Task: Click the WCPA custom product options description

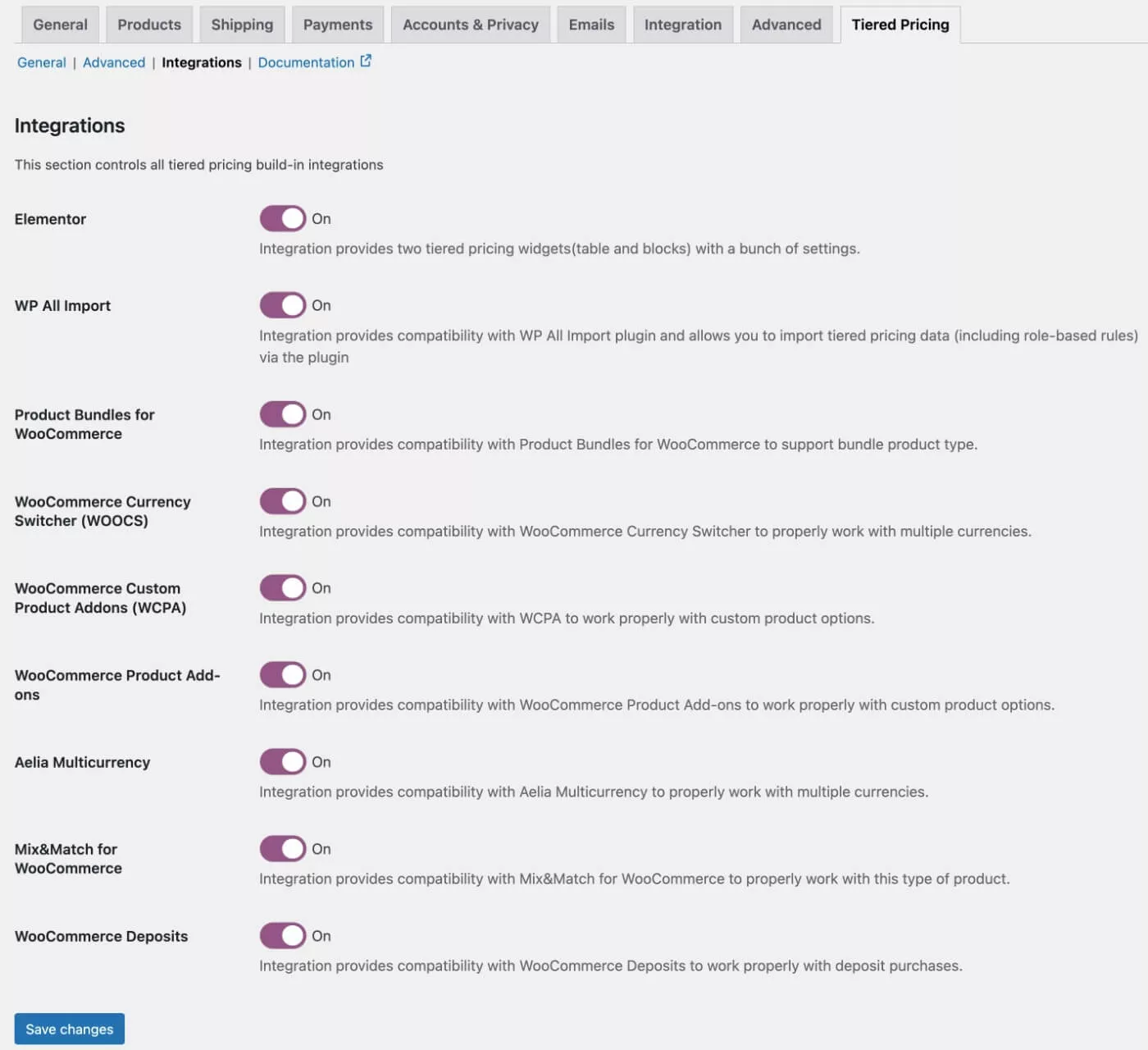Action: [567, 618]
